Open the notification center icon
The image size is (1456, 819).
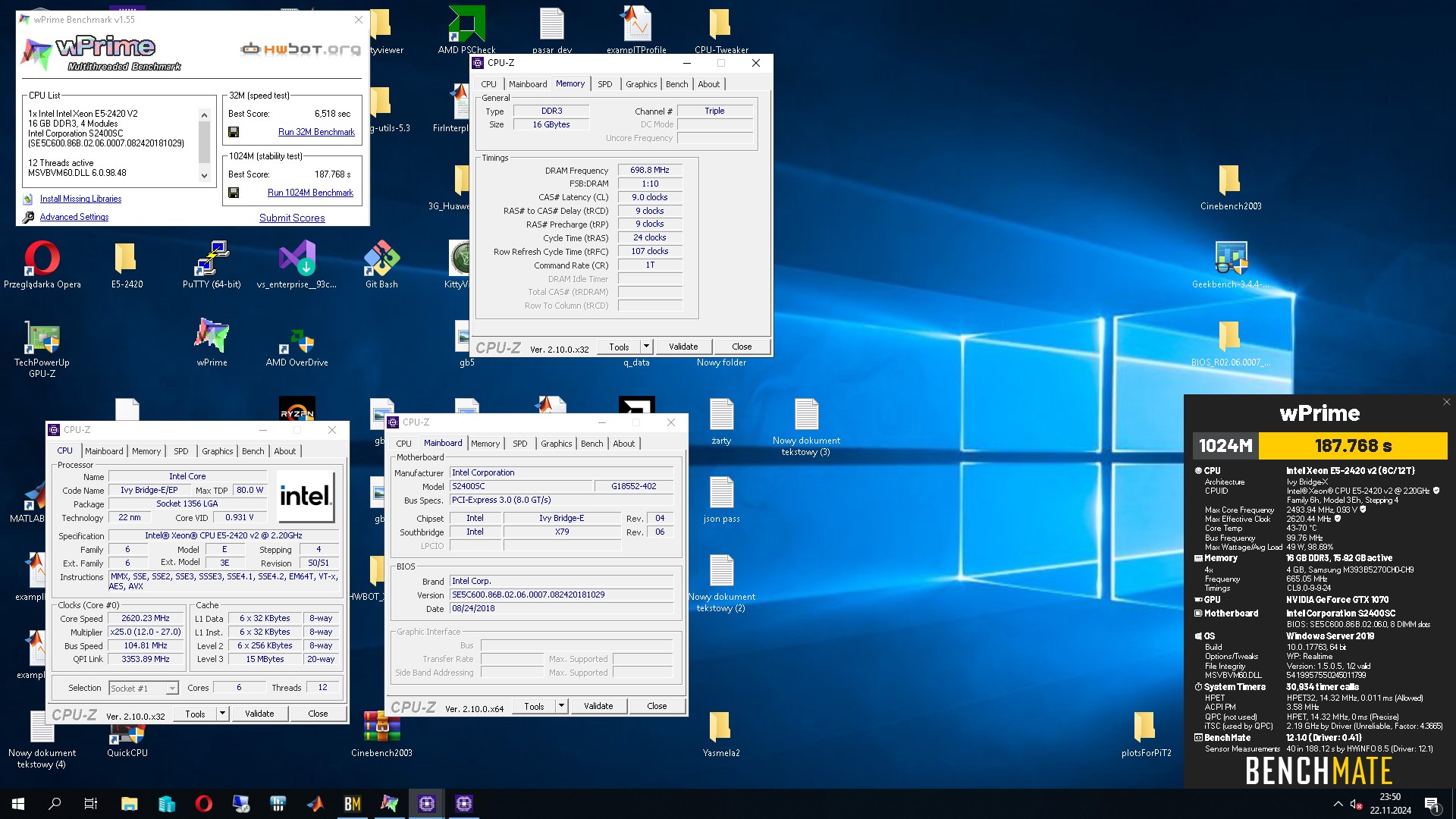tap(1432, 805)
